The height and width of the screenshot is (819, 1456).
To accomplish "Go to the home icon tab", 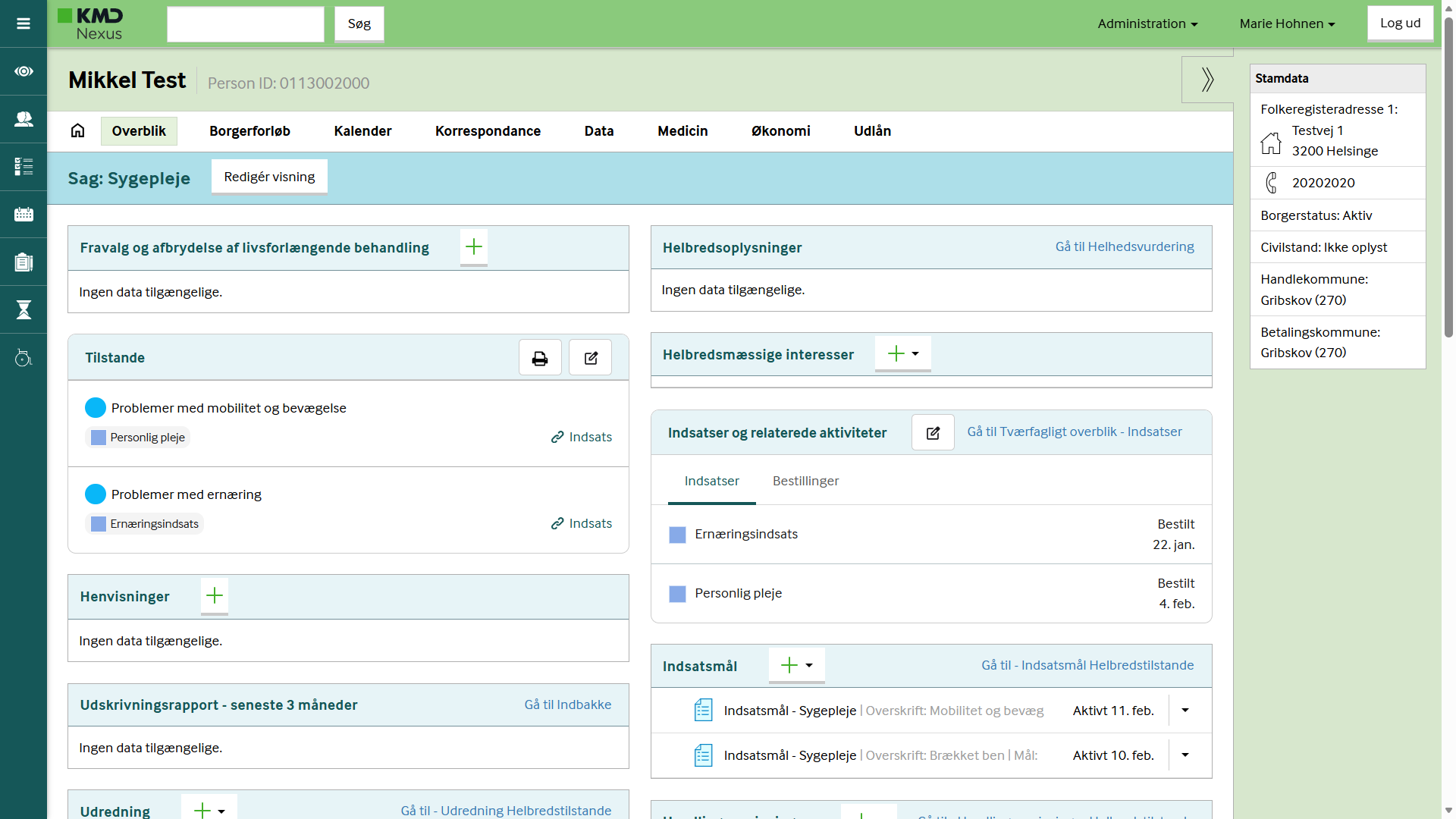I will tap(77, 131).
